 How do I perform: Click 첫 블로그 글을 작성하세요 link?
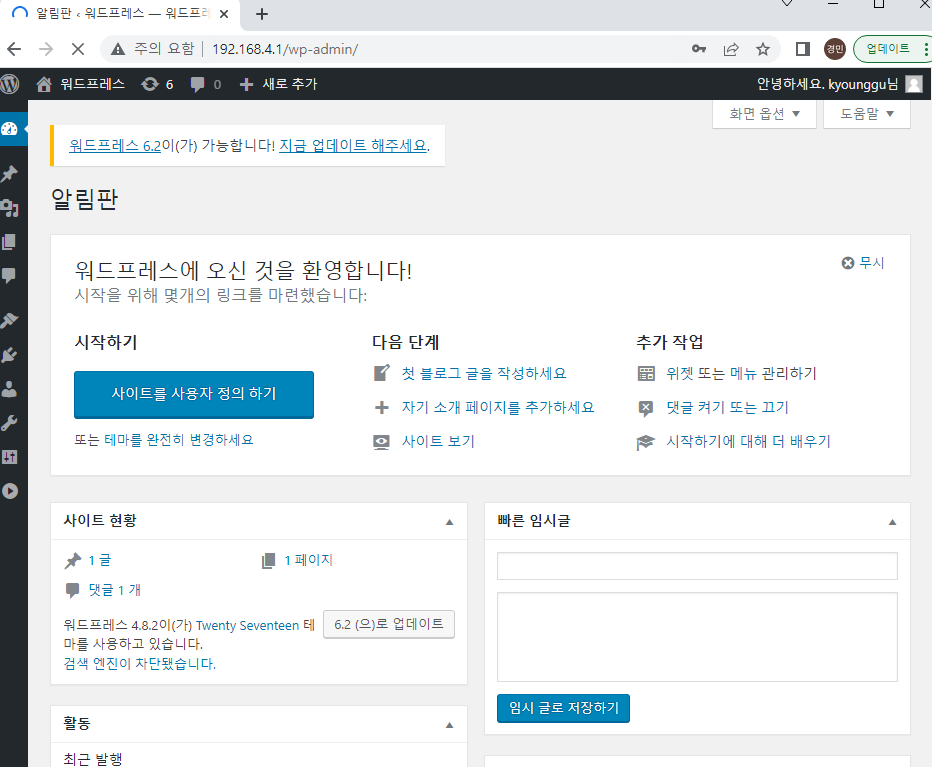pos(484,373)
